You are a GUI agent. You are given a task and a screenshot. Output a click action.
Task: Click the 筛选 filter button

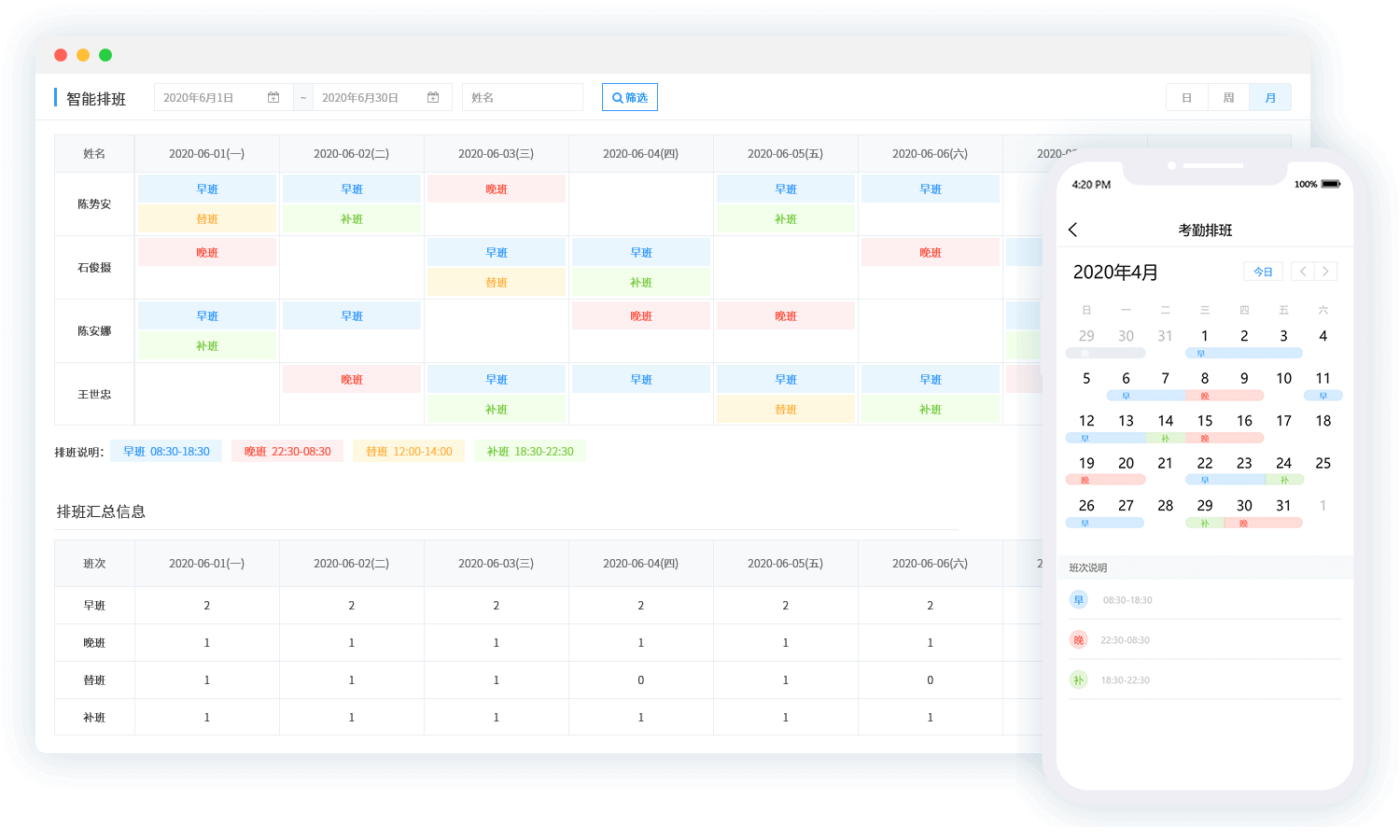pos(630,97)
